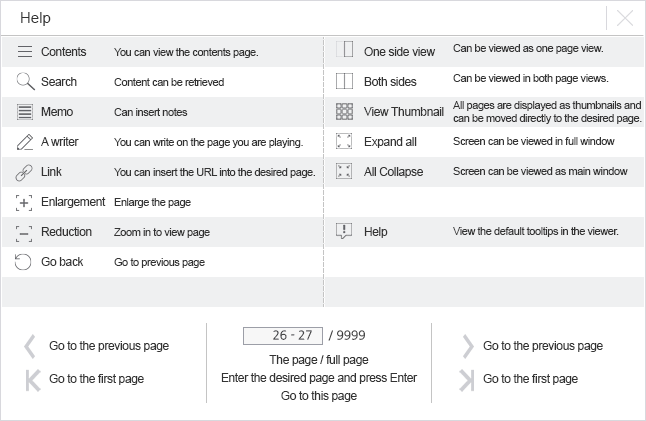Screen dimensions: 646x421
Task: Select the Memo notes icon
Action: pos(25,112)
